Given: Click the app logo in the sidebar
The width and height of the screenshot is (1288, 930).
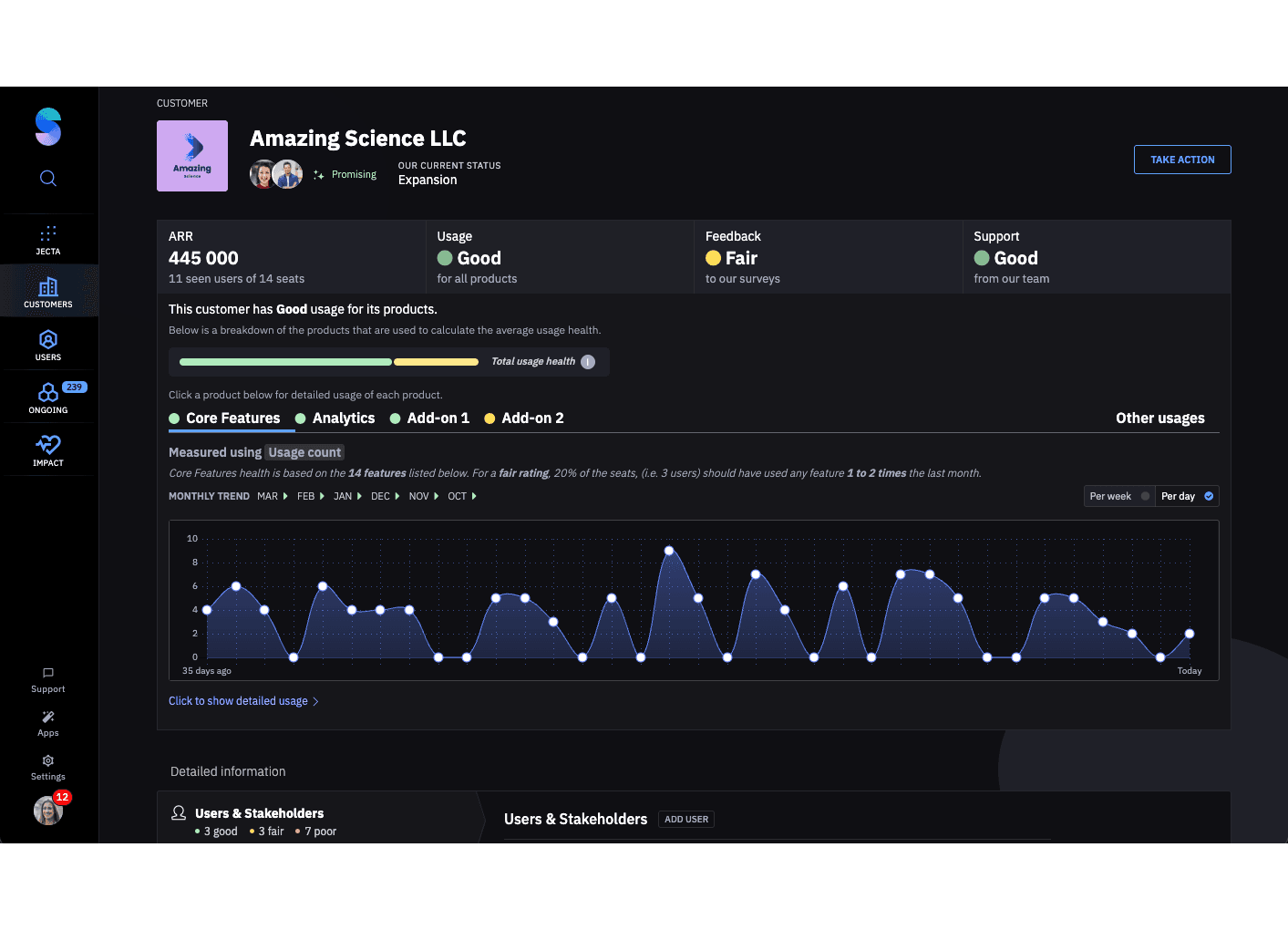Looking at the screenshot, I should pyautogui.click(x=48, y=127).
